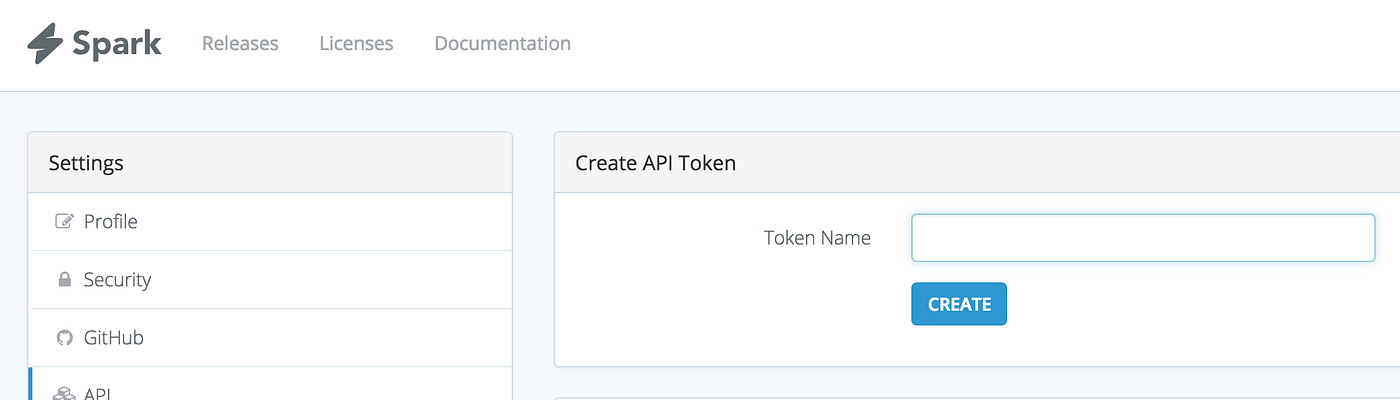Click the Spark wordmark text

tap(116, 44)
